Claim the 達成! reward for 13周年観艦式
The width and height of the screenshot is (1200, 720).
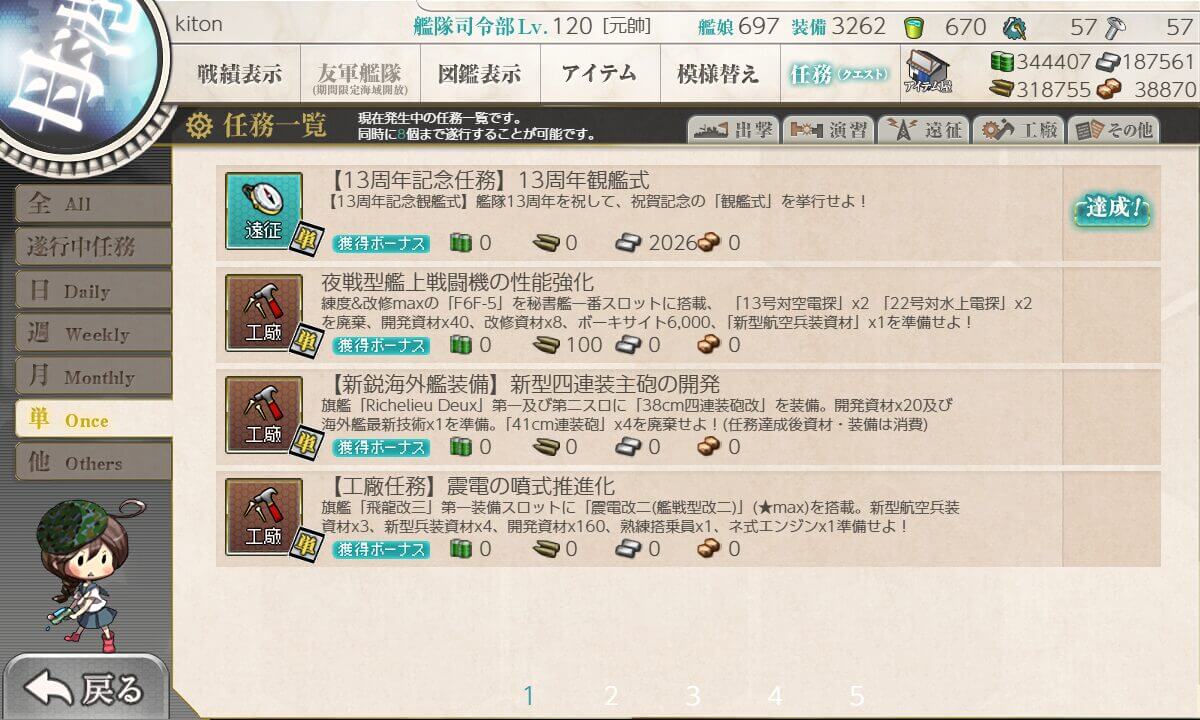click(1112, 210)
